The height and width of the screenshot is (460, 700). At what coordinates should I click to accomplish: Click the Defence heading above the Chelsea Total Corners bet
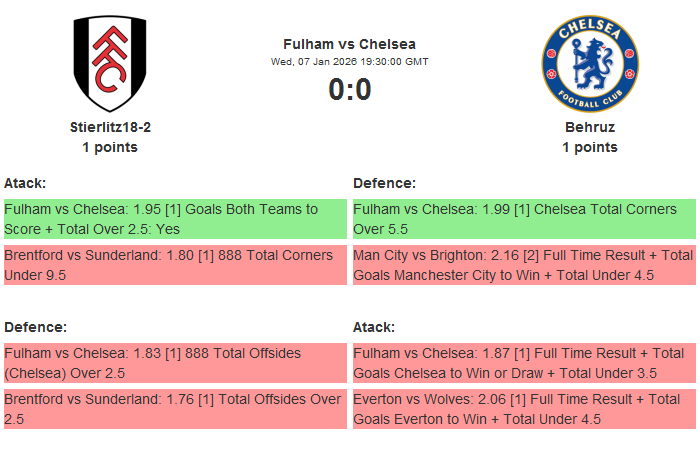point(384,183)
